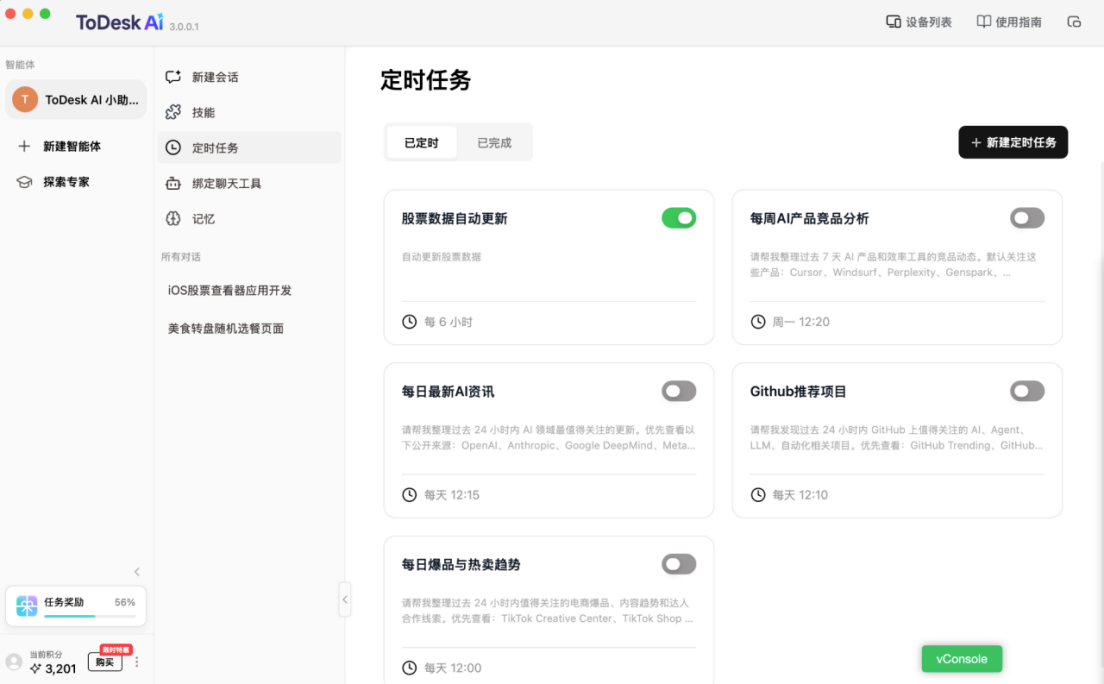Image resolution: width=1104 pixels, height=684 pixels.
Task: Click the 任务奖励 progress bar
Action: coord(89,616)
